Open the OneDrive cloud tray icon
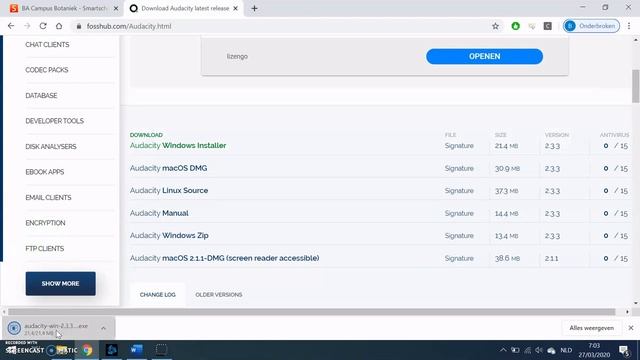This screenshot has height=360, width=640. [x=551, y=351]
